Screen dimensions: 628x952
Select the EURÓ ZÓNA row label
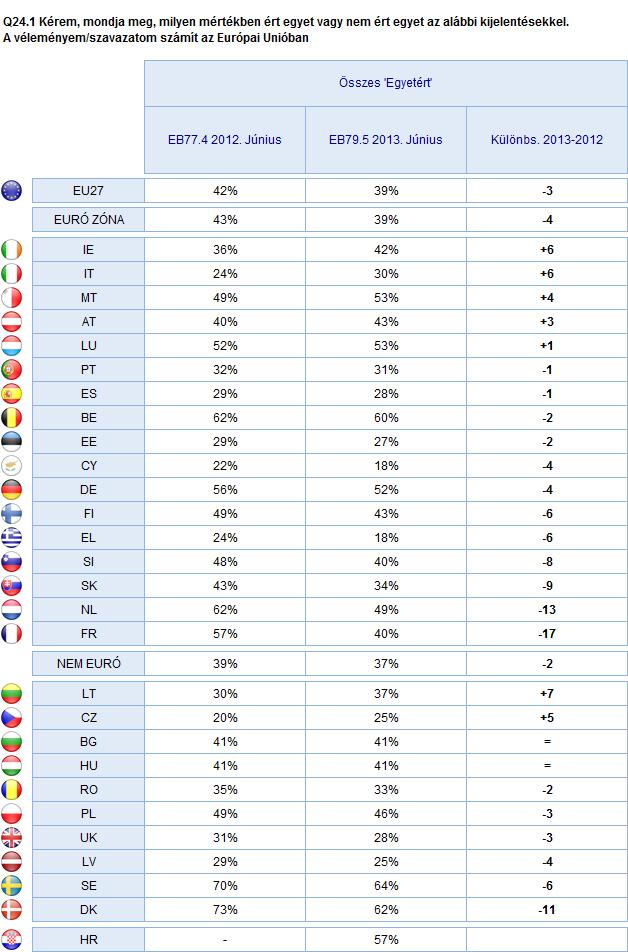tap(89, 220)
